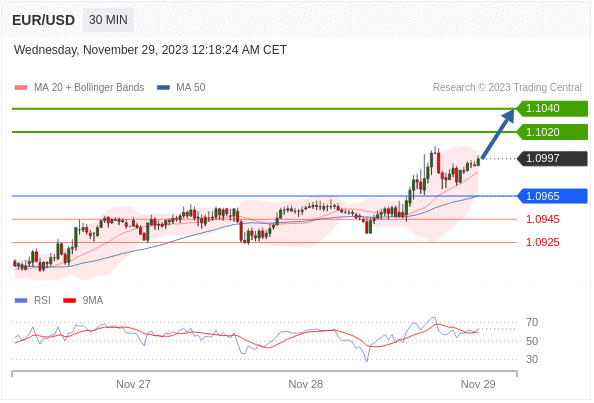594x403 pixels.
Task: Click the RSI 70 level label
Action: click(x=532, y=322)
